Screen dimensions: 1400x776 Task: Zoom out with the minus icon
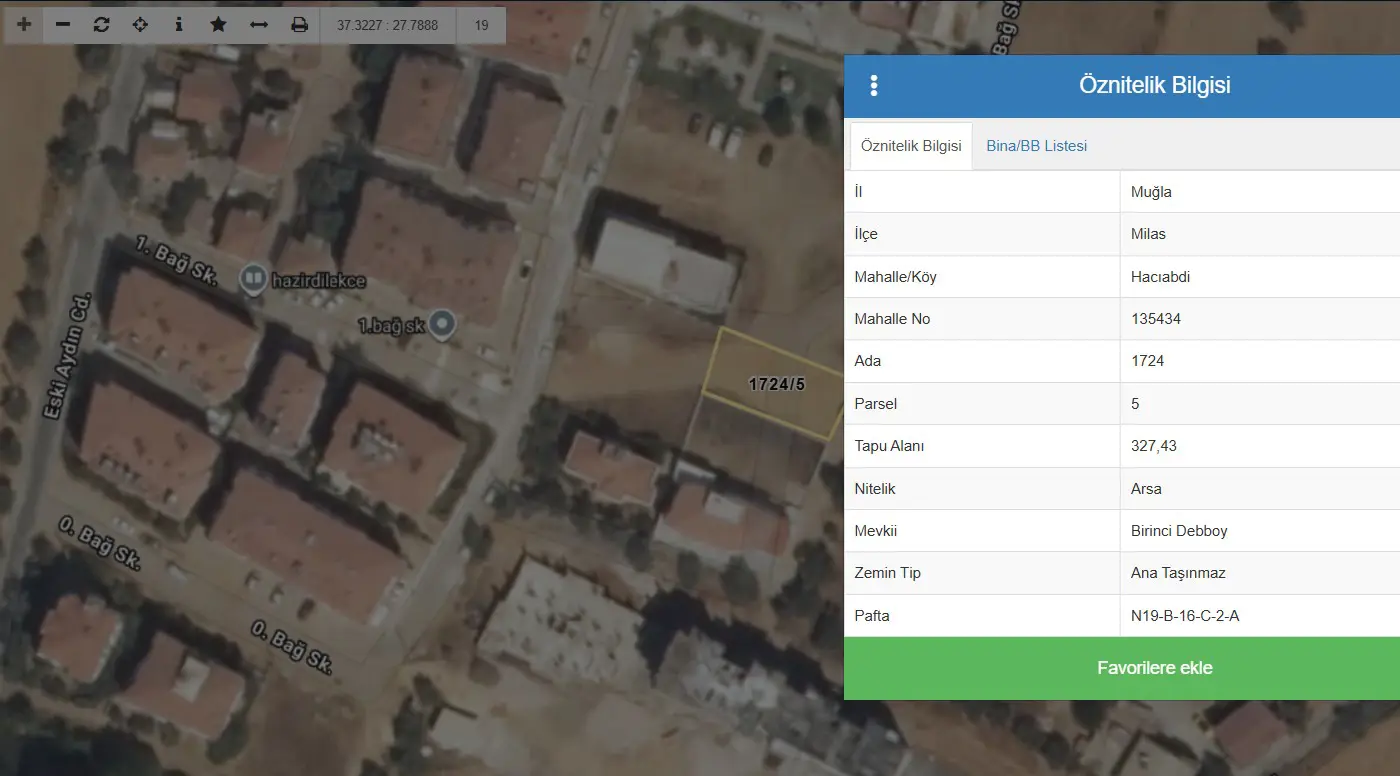coord(63,25)
